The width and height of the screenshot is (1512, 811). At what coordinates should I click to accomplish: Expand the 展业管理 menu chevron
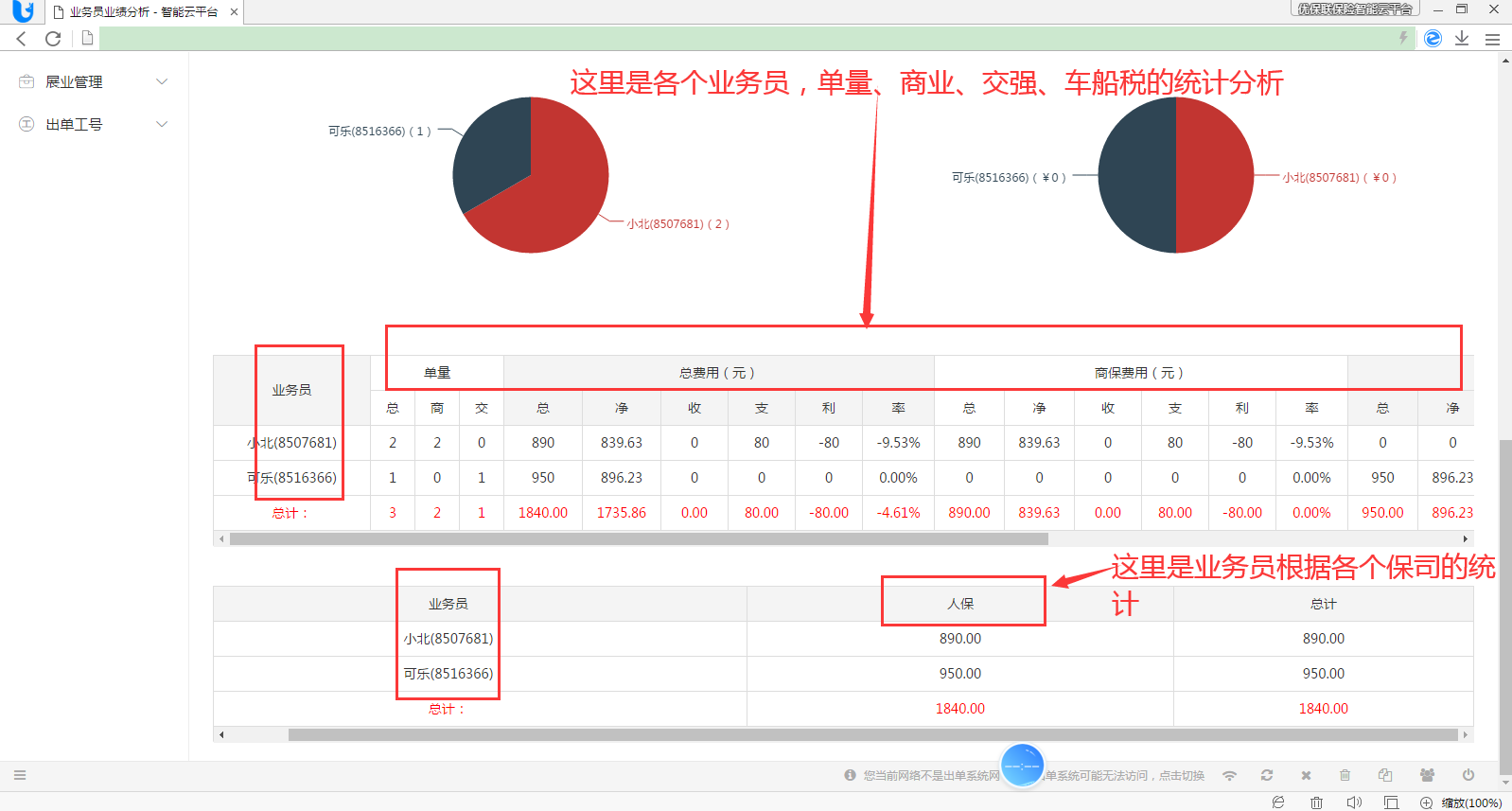[162, 81]
